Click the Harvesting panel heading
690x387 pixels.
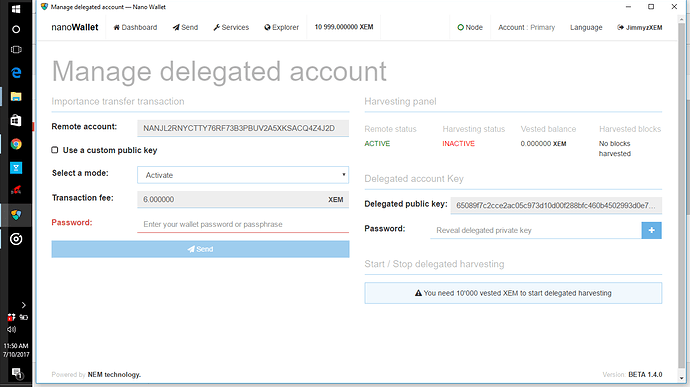400,101
